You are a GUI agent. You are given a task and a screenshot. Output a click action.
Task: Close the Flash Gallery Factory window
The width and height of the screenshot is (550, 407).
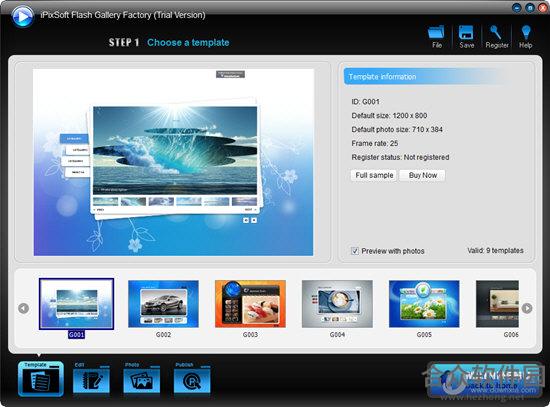(543, 7)
